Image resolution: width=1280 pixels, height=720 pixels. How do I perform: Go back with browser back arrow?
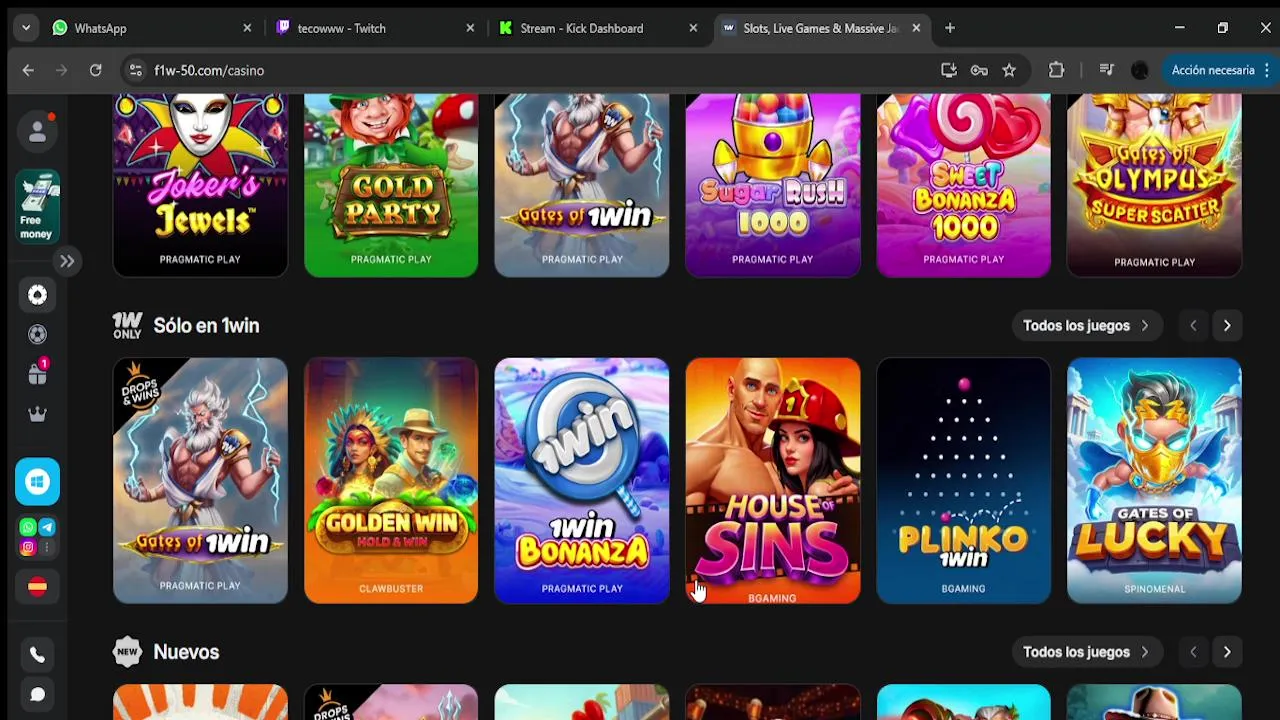pyautogui.click(x=28, y=70)
